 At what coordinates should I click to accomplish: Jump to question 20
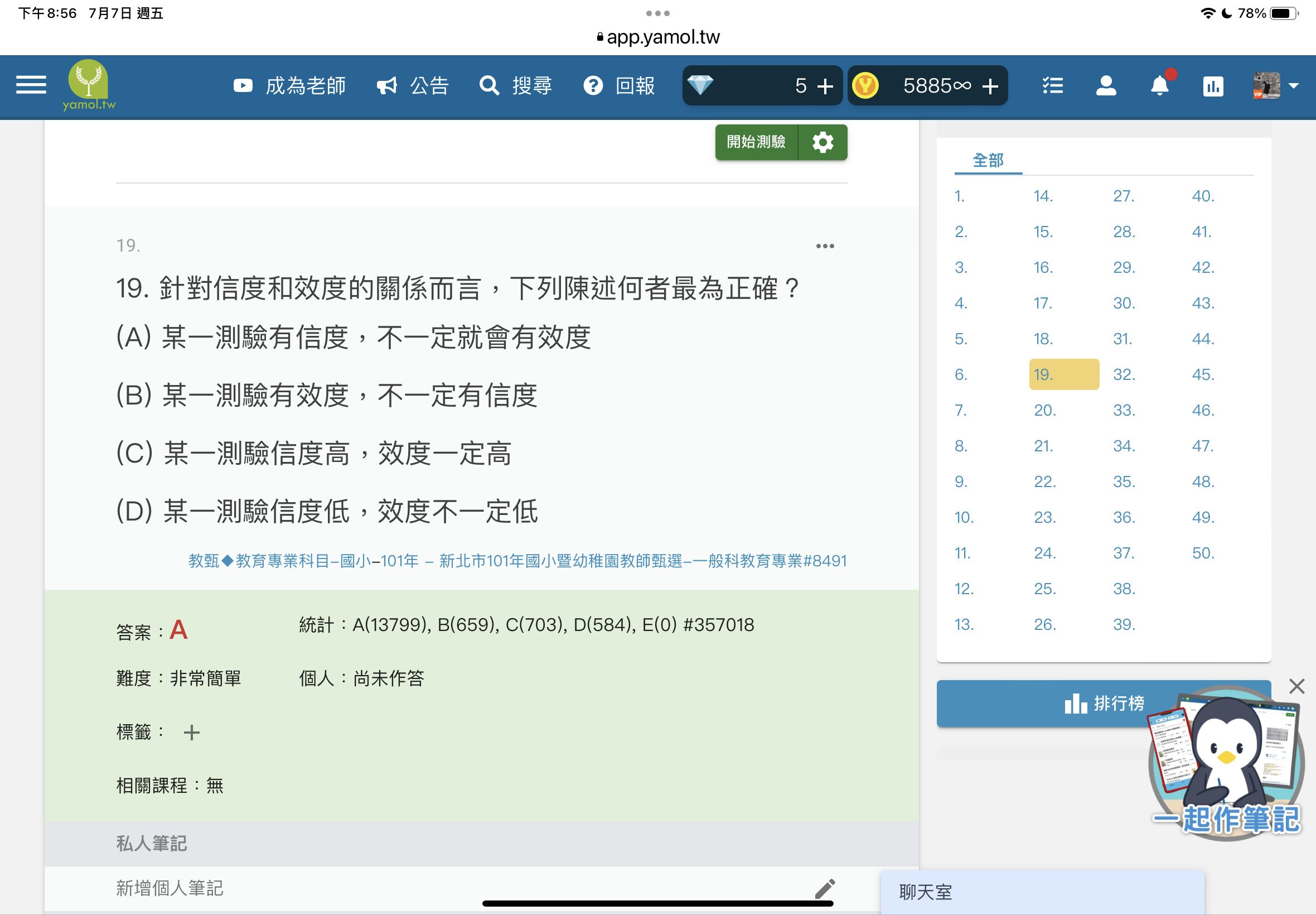(1044, 410)
